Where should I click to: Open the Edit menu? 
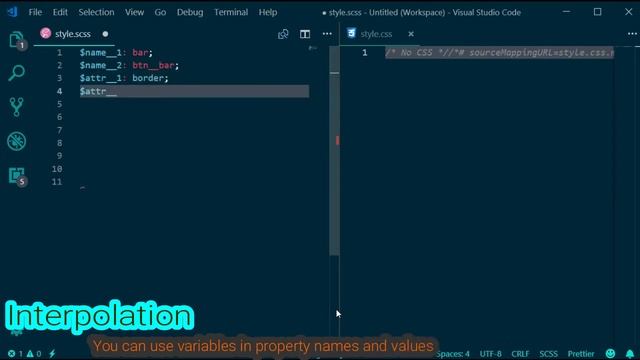(60, 12)
